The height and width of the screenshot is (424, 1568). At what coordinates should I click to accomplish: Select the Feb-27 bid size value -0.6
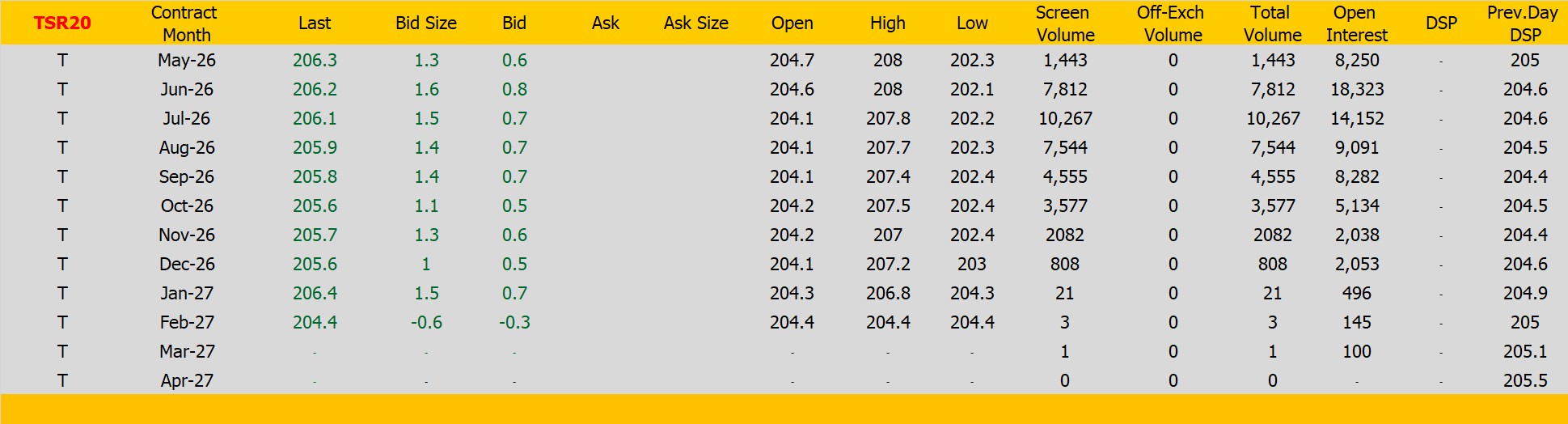426,323
